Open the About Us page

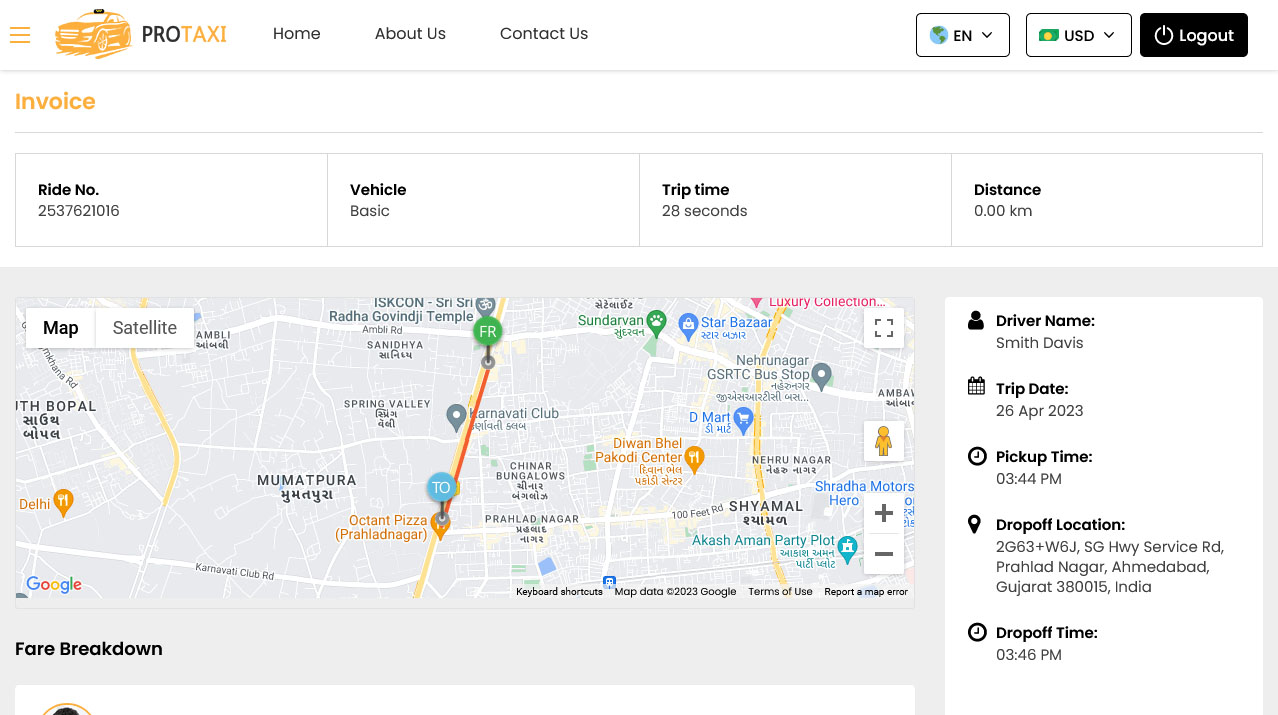point(410,34)
